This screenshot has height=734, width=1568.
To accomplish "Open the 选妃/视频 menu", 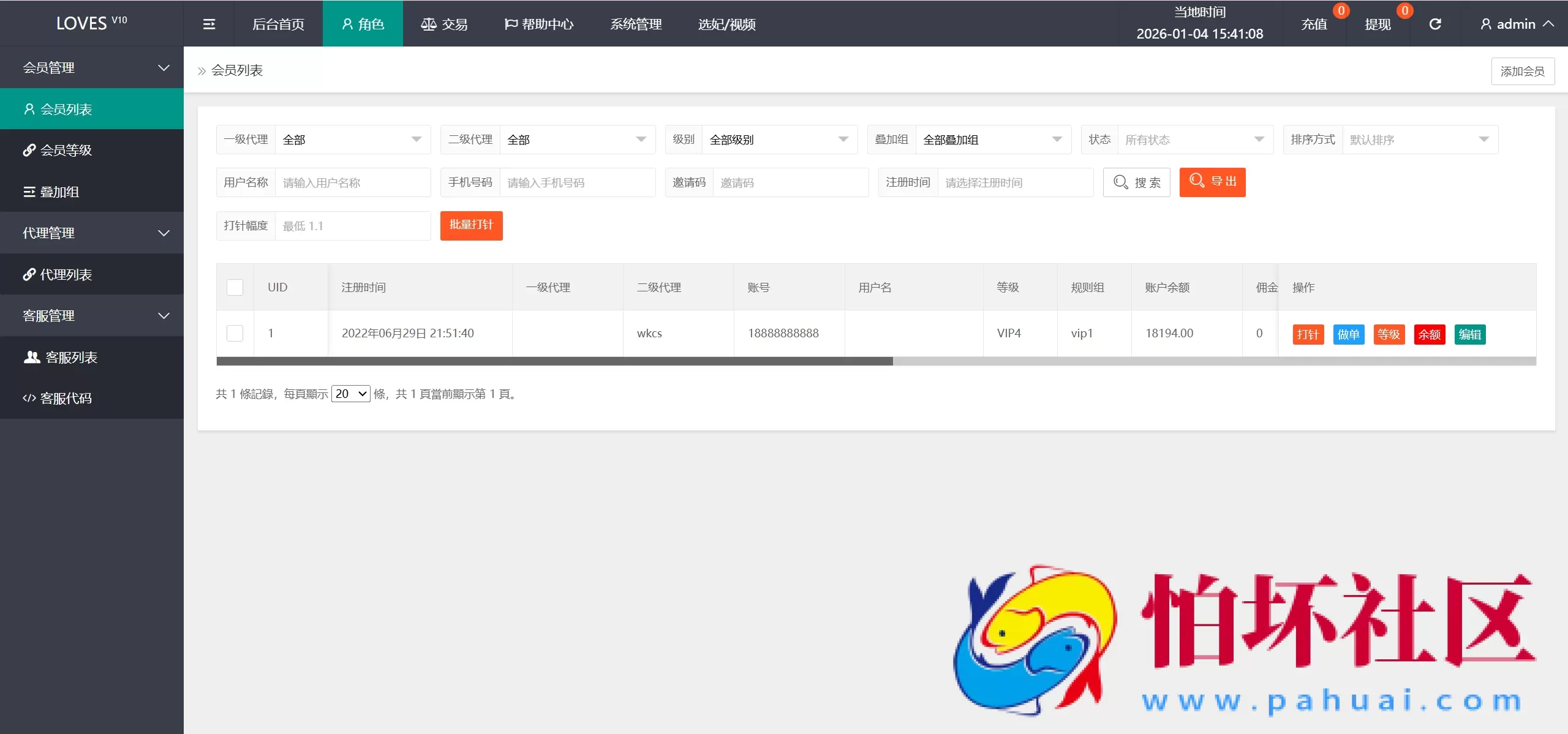I will click(726, 24).
